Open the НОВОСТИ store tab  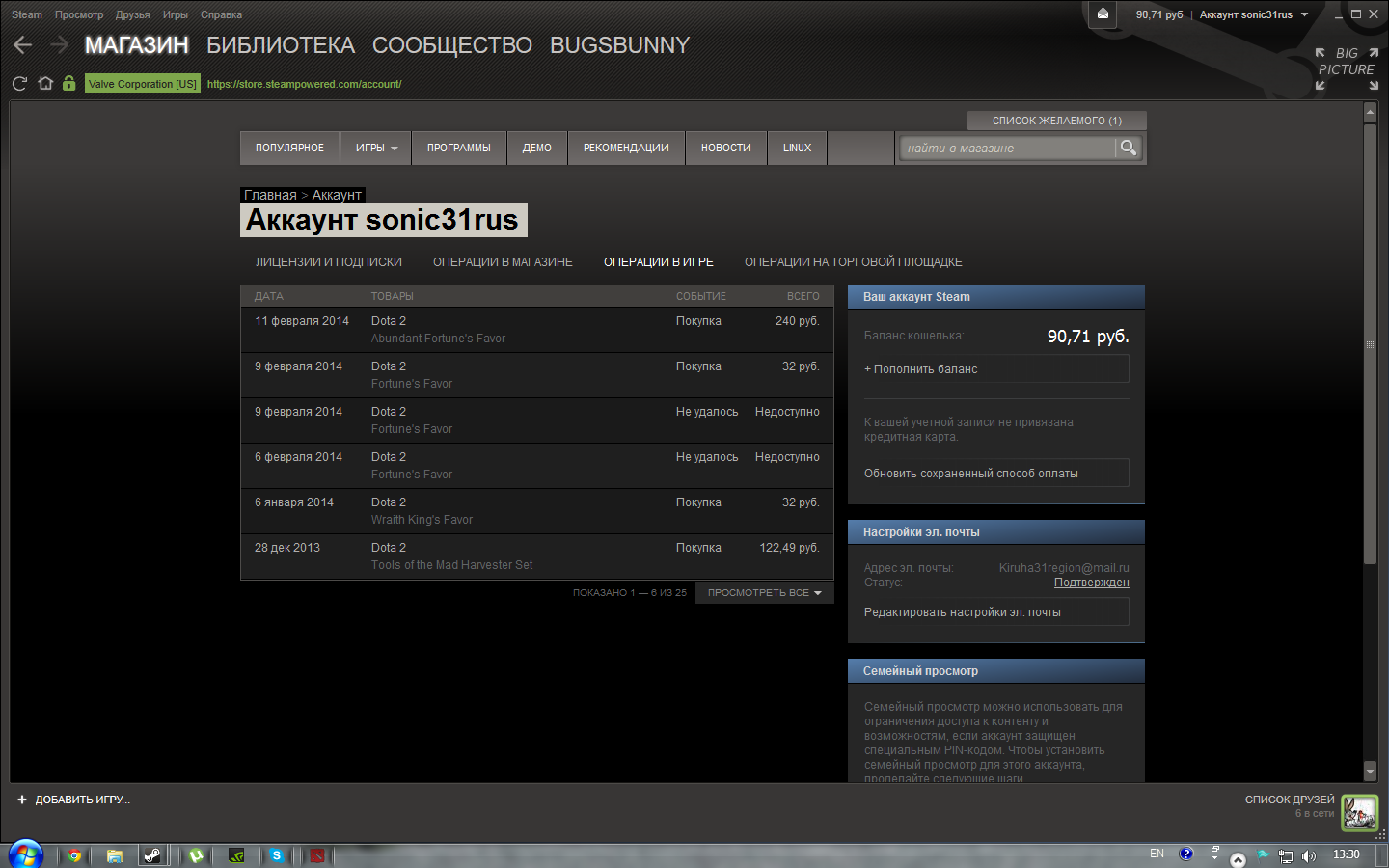click(726, 148)
